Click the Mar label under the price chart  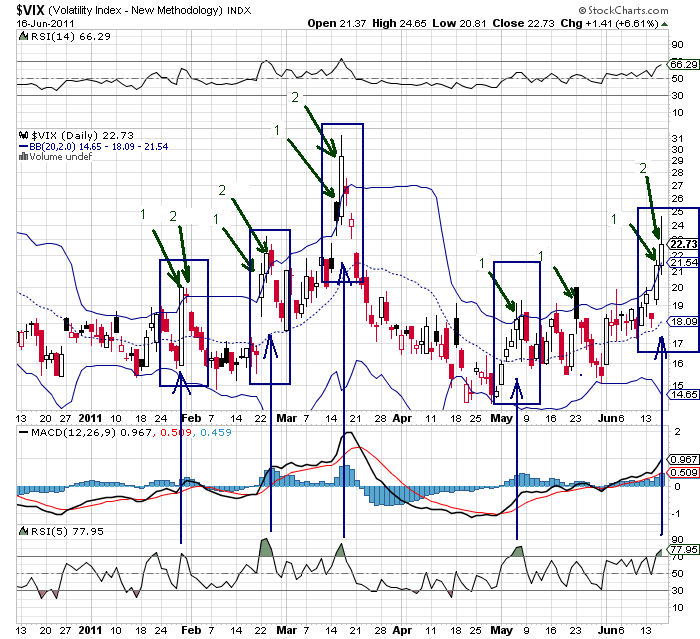pos(286,418)
